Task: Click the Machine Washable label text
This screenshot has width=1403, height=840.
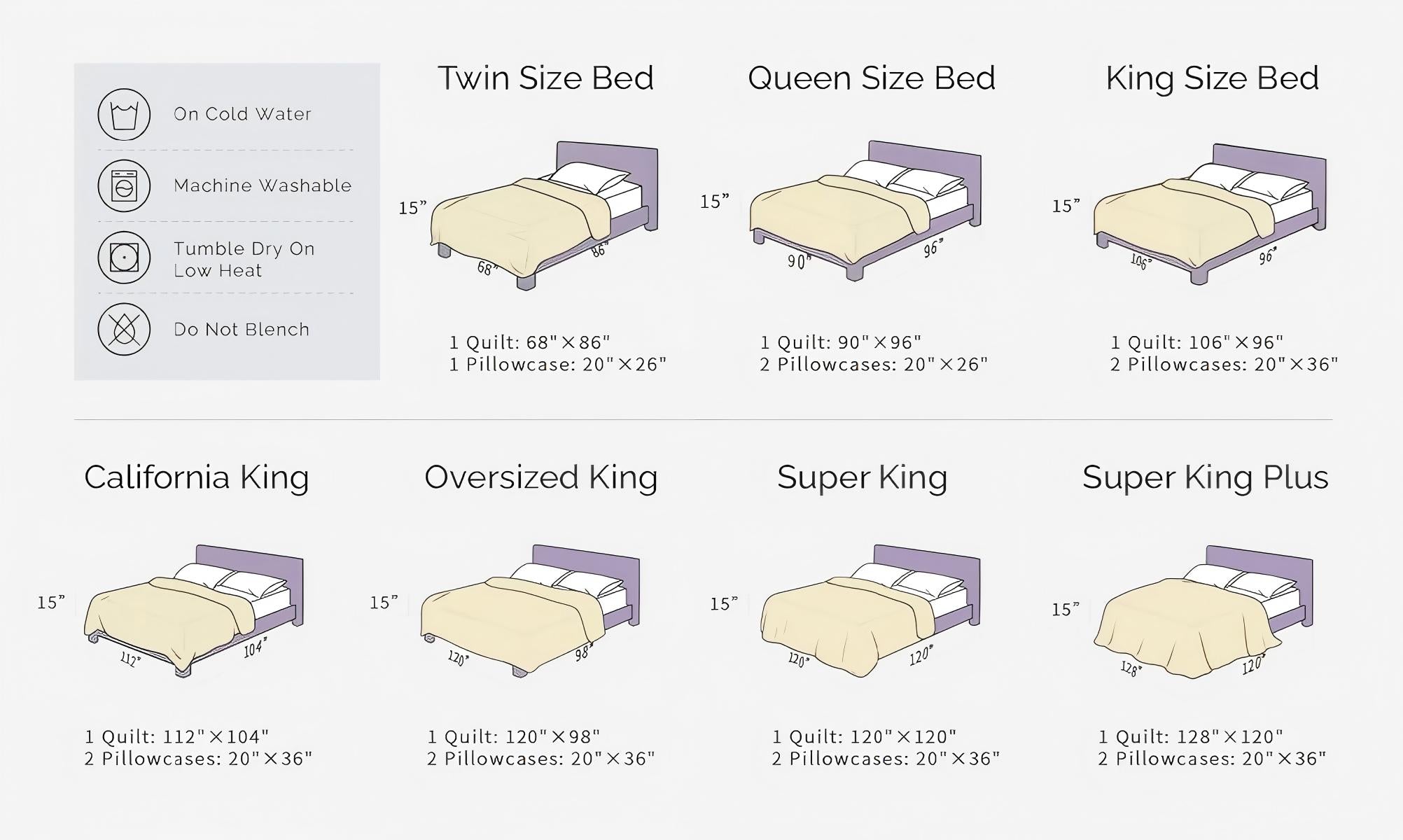Action: [263, 185]
